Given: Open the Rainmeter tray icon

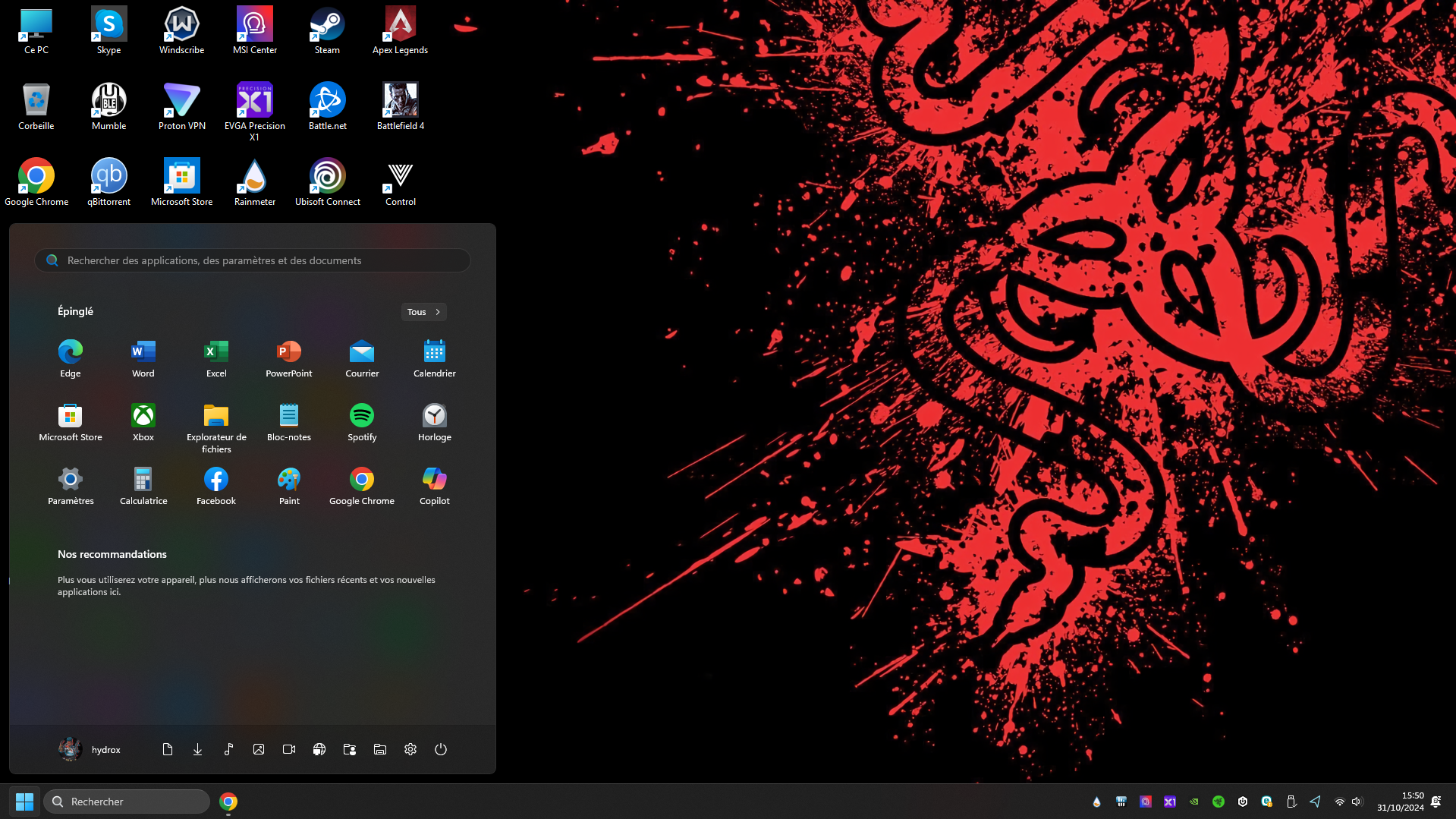Looking at the screenshot, I should pos(1096,802).
